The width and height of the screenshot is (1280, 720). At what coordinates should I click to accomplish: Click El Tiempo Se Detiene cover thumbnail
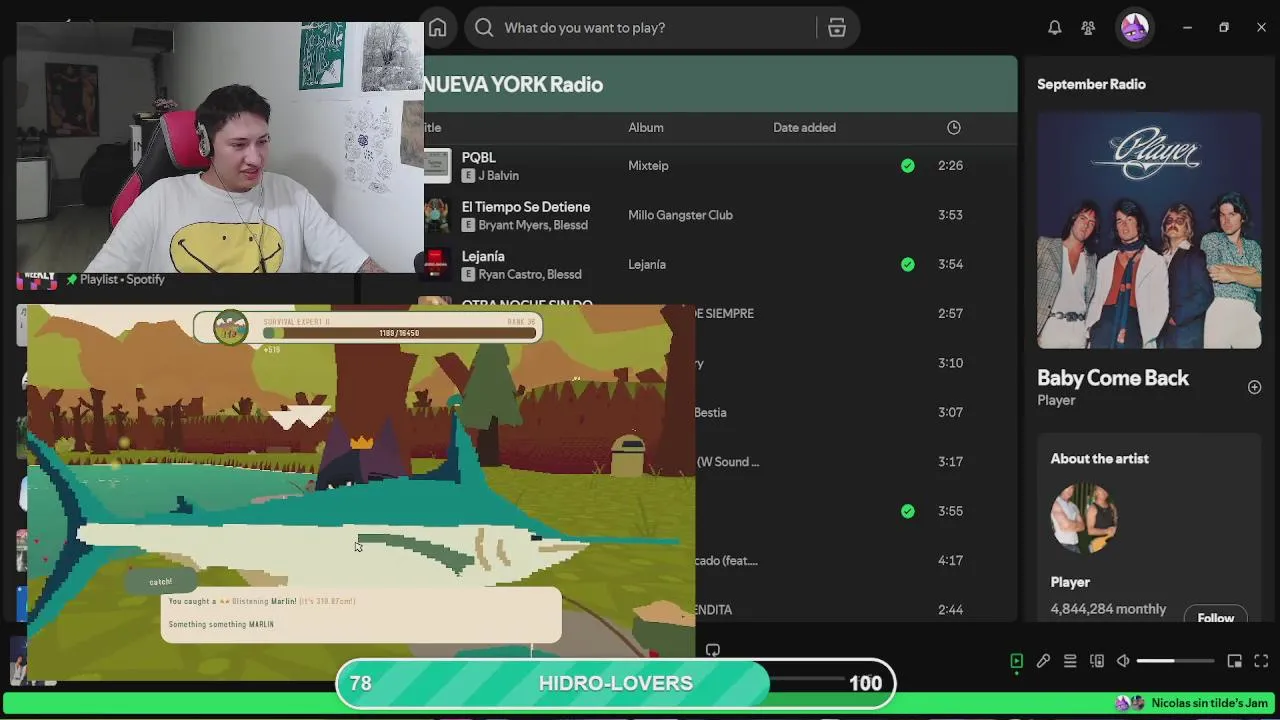(437, 215)
